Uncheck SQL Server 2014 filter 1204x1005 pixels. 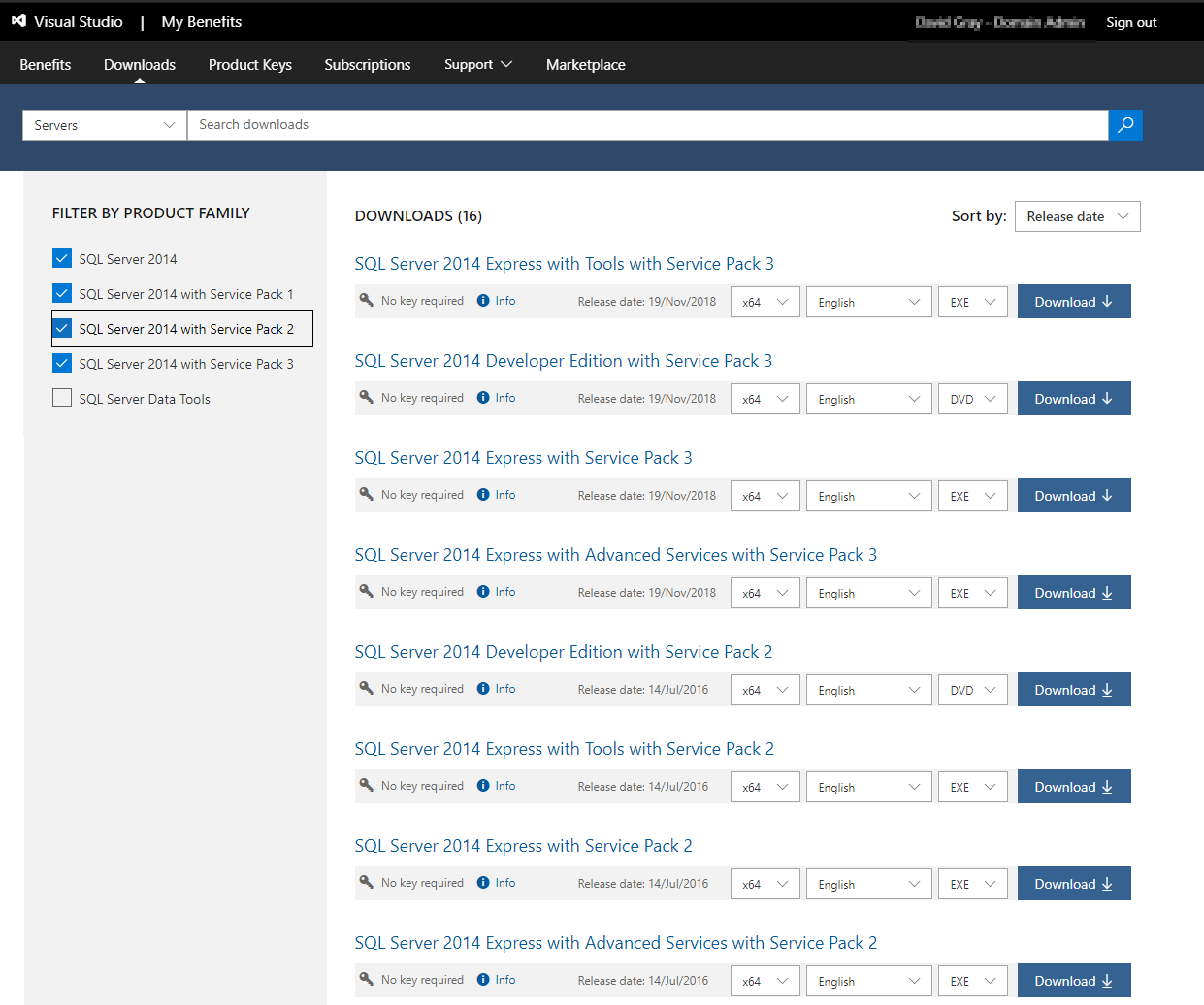[x=62, y=258]
